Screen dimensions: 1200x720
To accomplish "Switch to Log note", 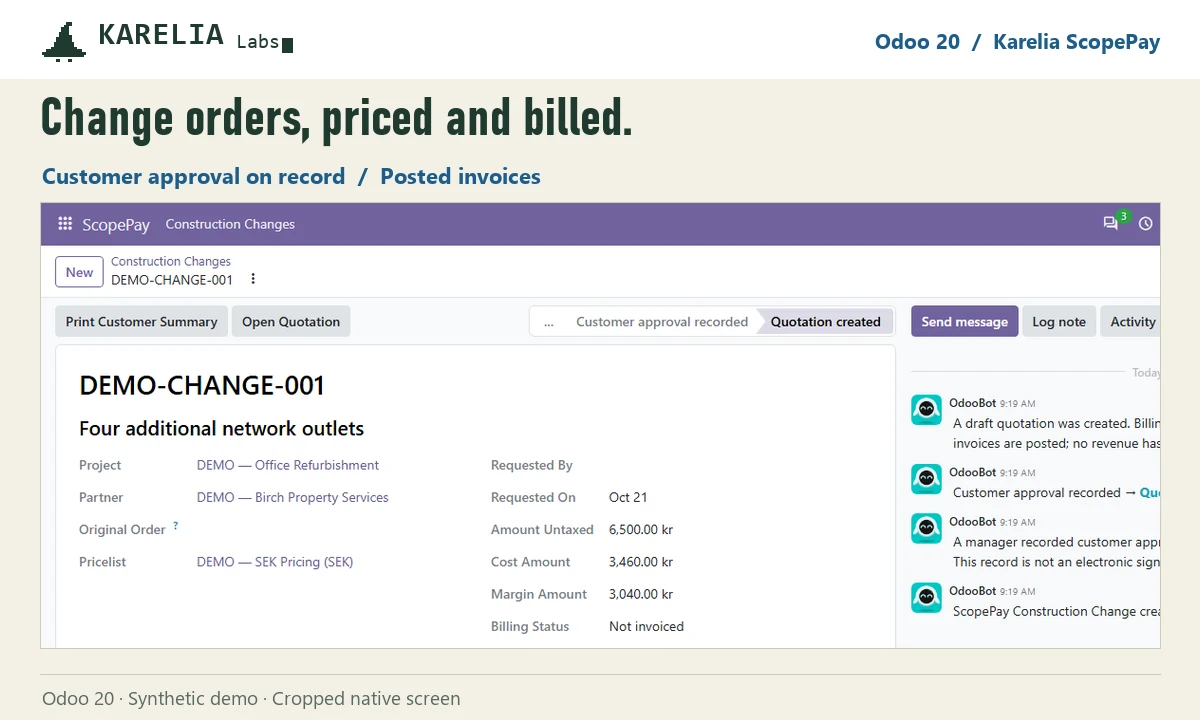I will (1059, 322).
